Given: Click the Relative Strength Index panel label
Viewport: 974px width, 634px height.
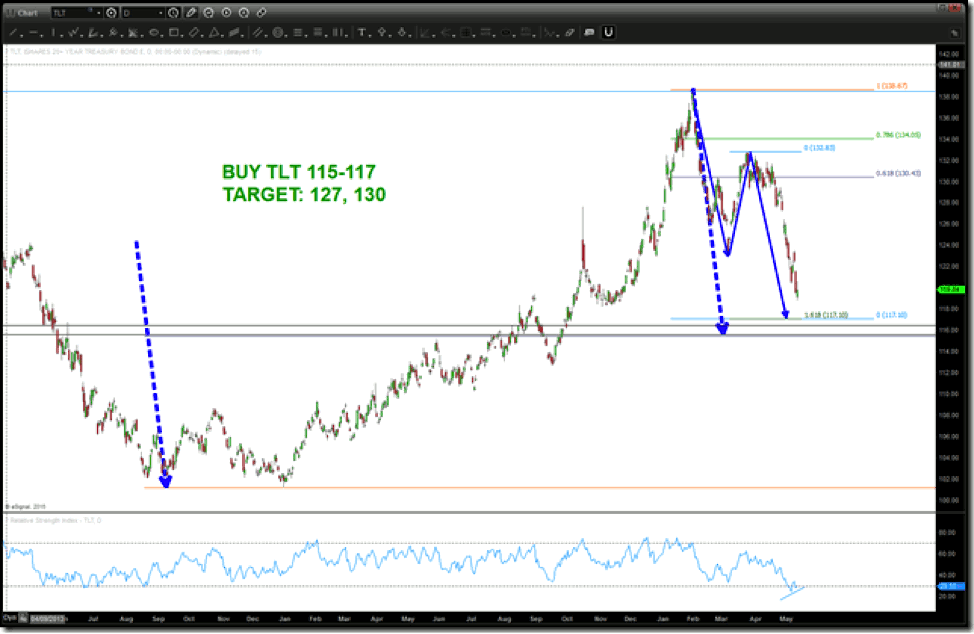Looking at the screenshot, I should (55, 520).
